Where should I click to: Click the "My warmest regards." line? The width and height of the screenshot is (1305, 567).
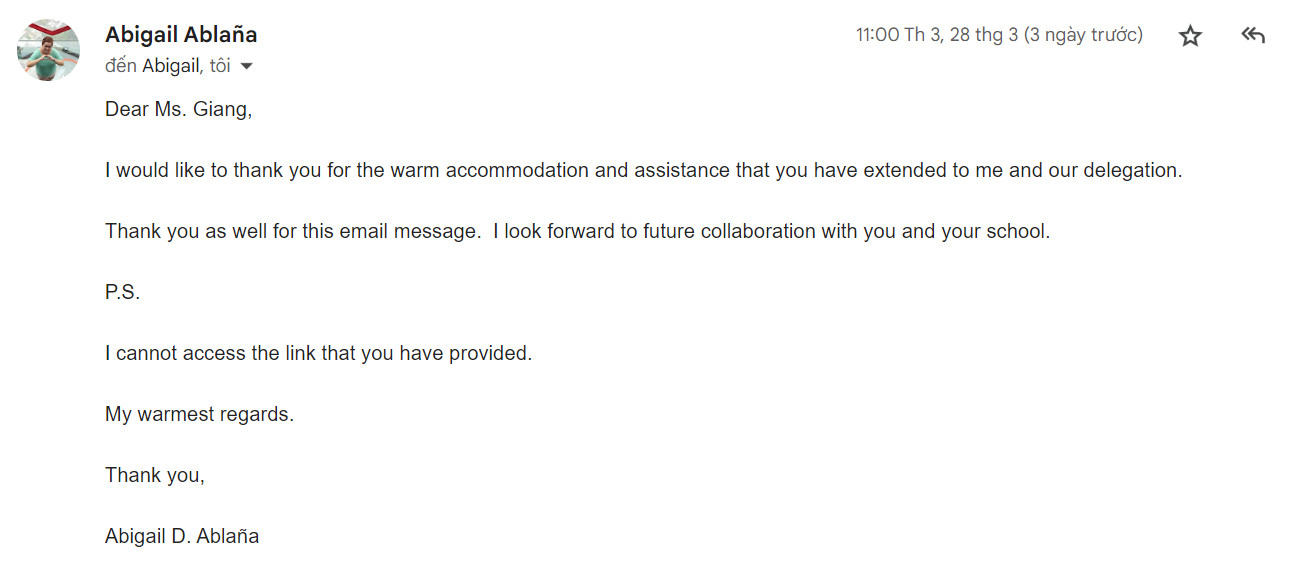[x=199, y=414]
